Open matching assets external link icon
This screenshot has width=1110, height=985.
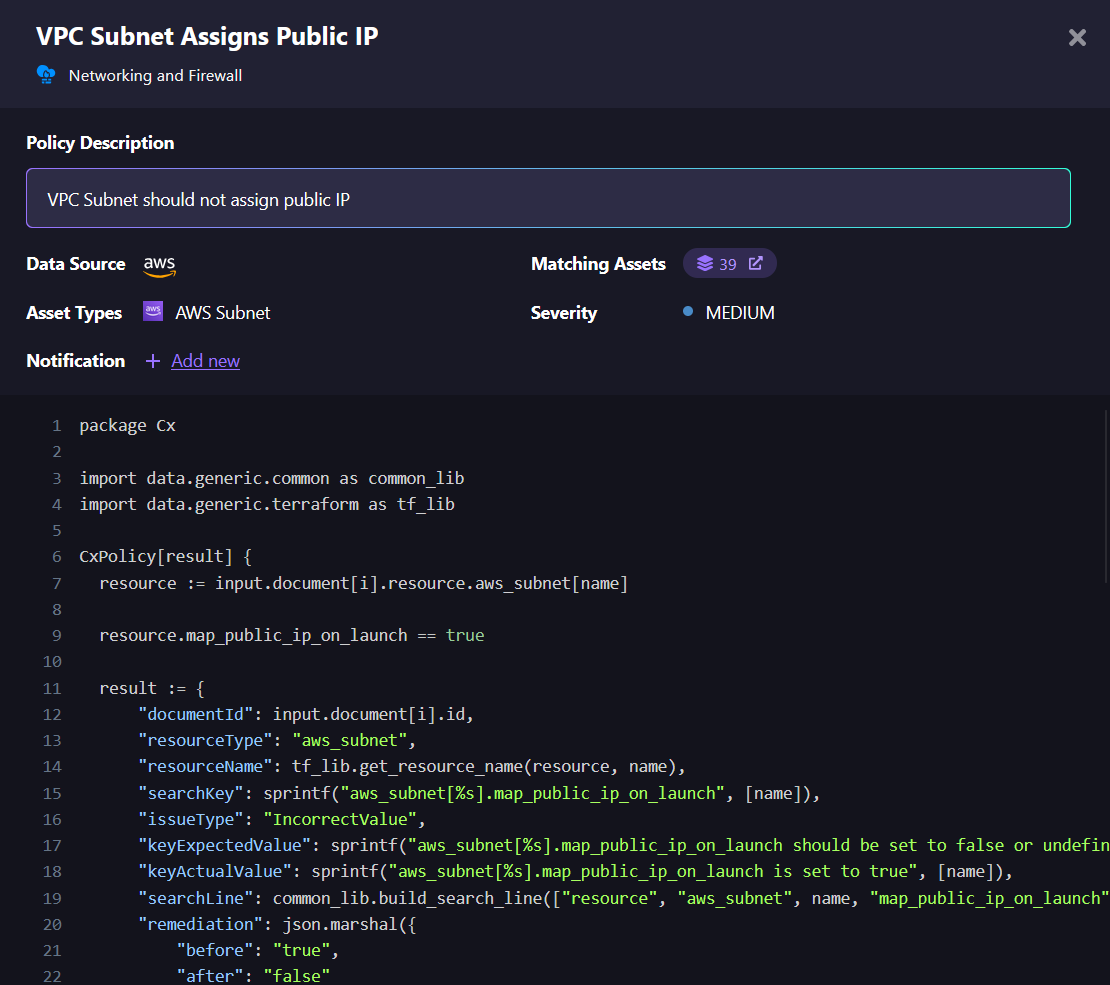755,263
